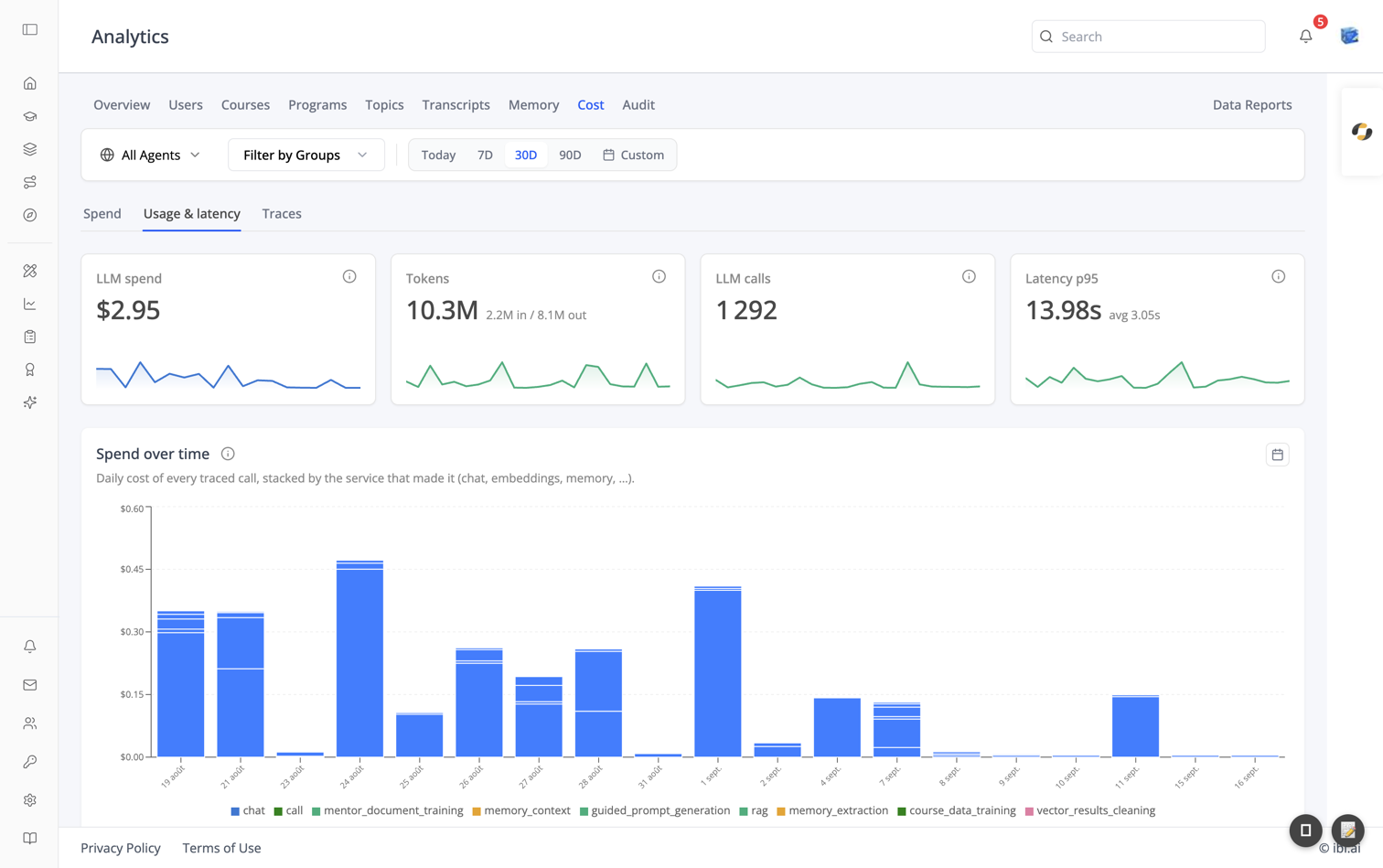Open the stacked layers sidebar icon
This screenshot has height=868, width=1383.
point(30,149)
